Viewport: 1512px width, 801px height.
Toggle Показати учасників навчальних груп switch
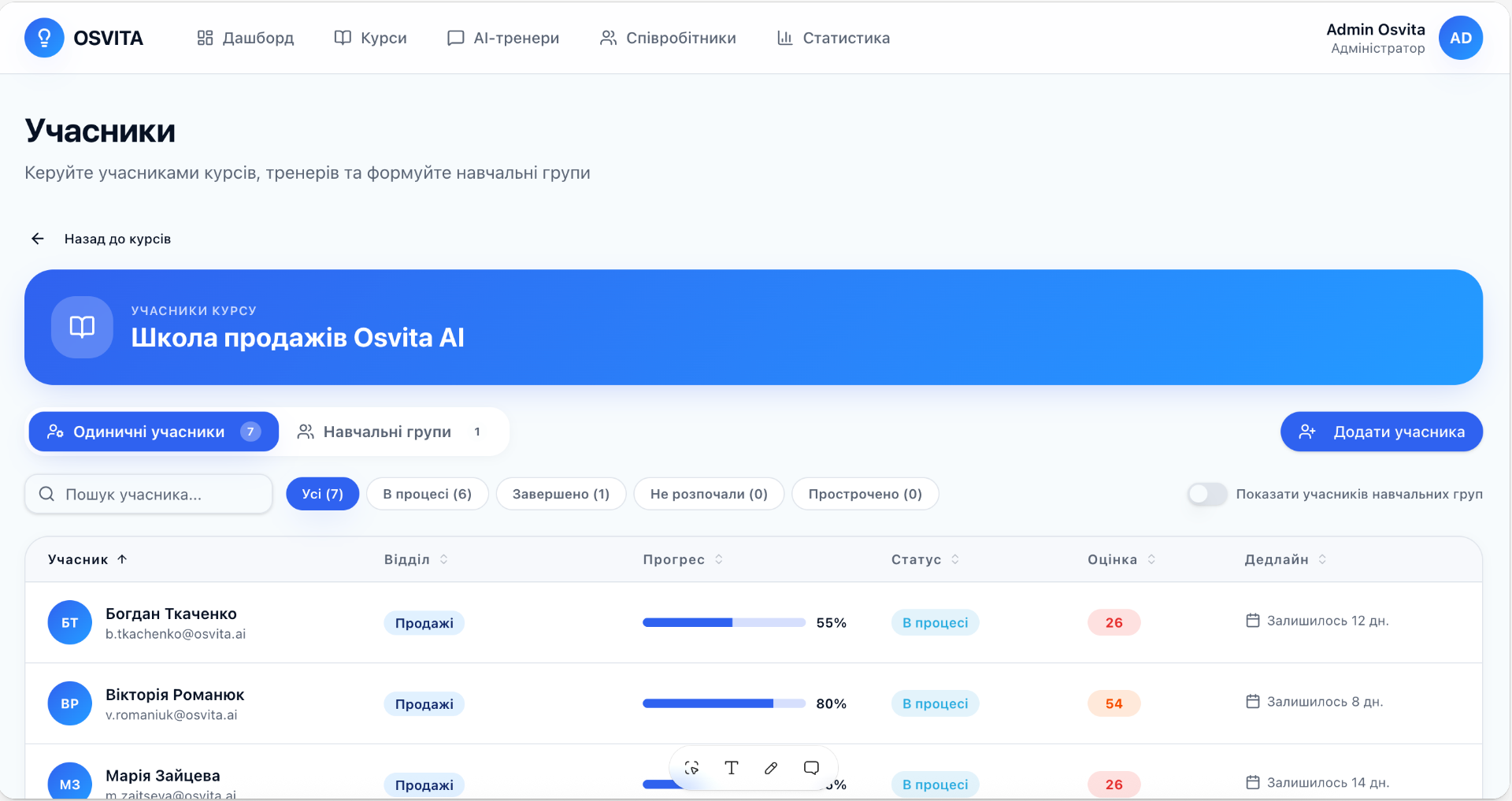click(x=1207, y=494)
